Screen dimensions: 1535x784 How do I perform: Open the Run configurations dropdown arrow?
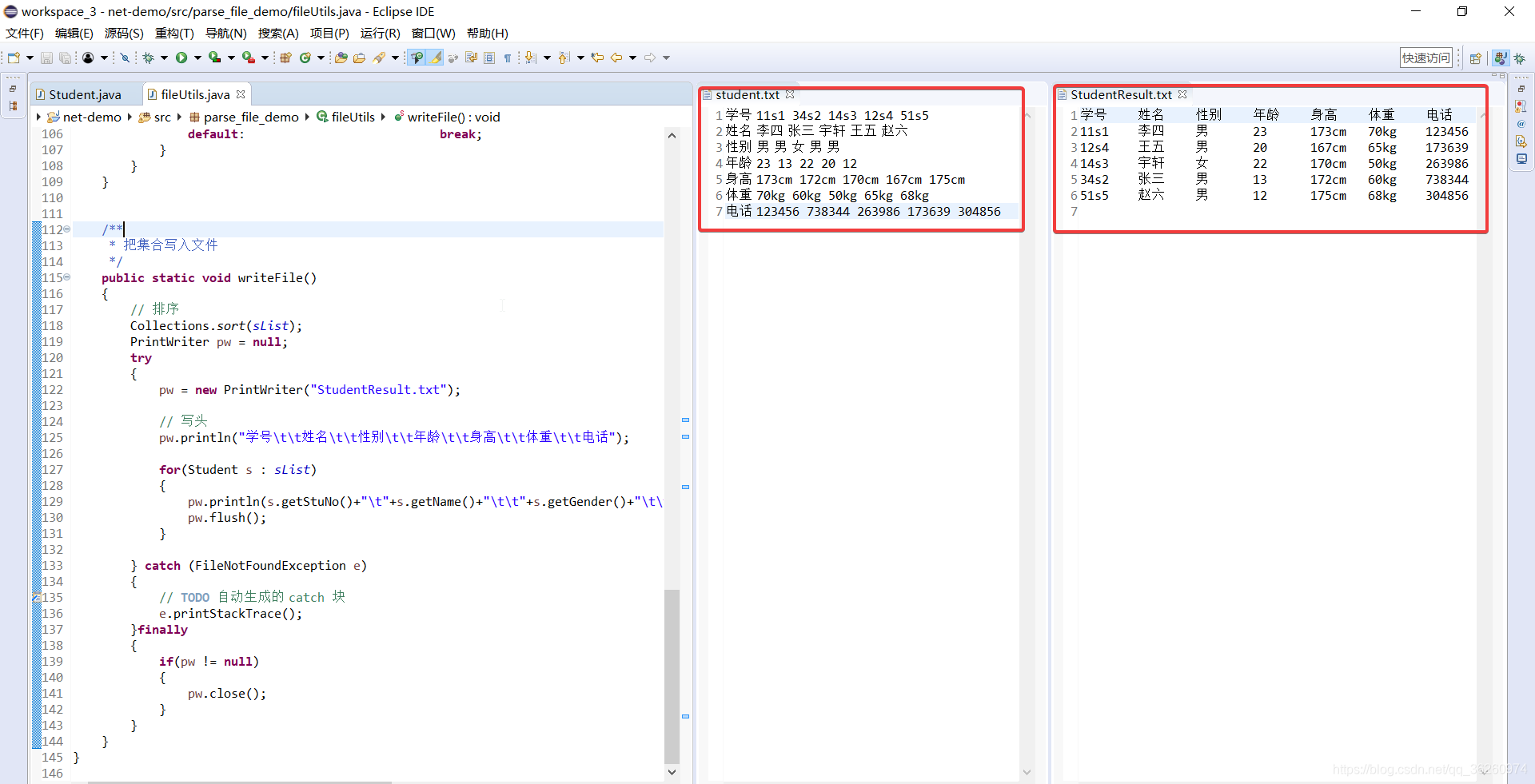coord(197,58)
